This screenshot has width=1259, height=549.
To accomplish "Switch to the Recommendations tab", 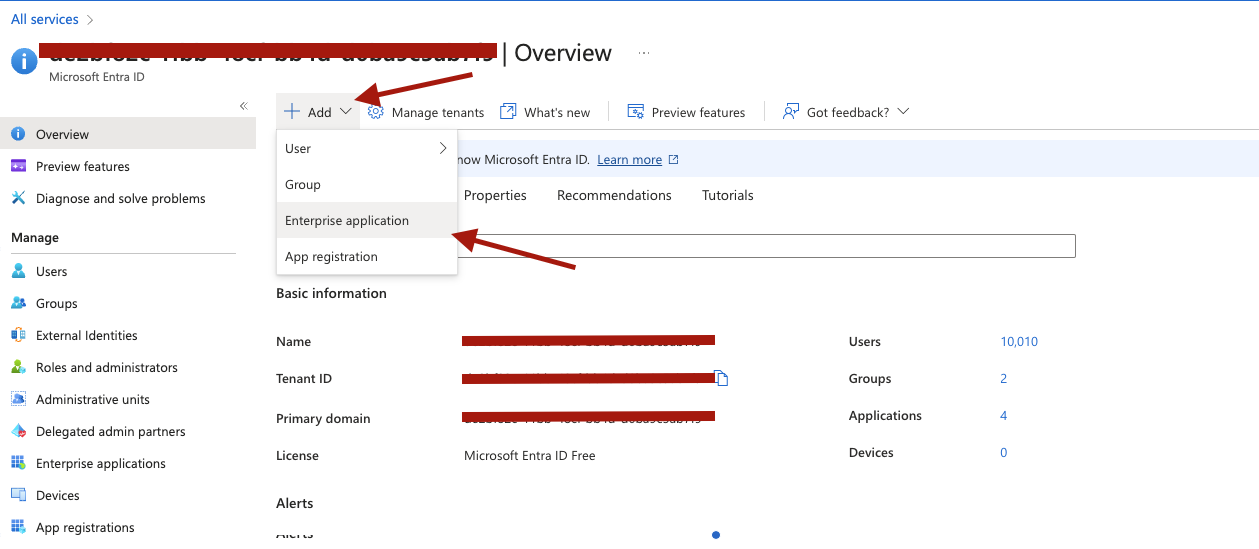I will tap(614, 195).
